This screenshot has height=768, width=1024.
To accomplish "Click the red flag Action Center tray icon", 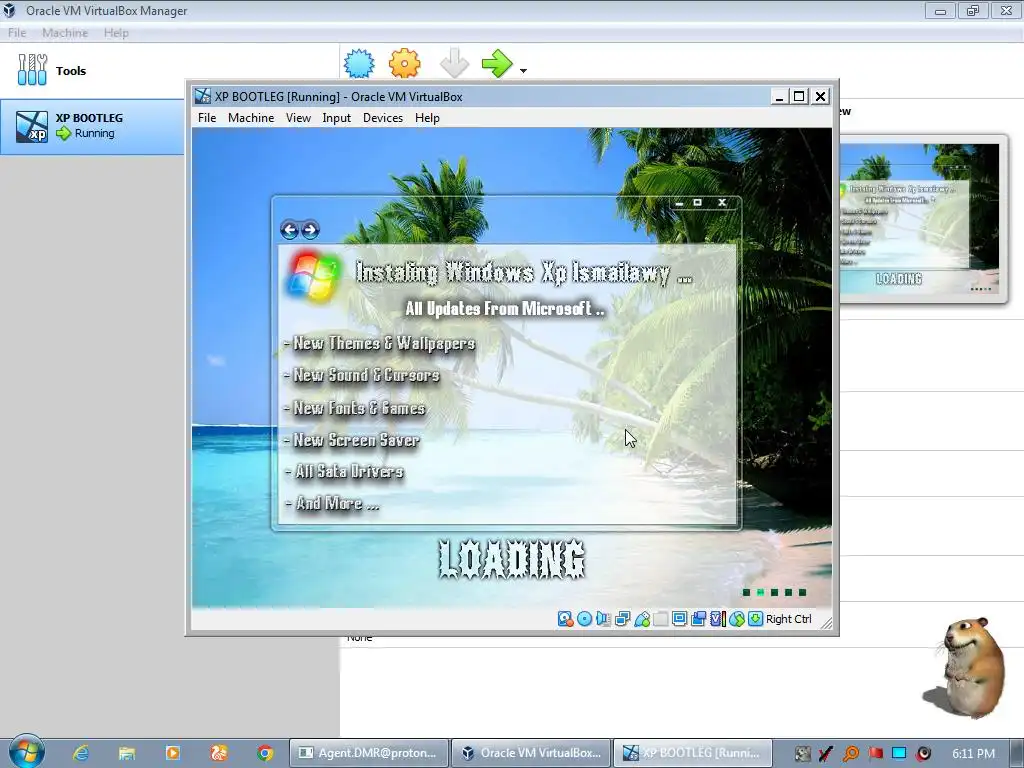I will (x=875, y=754).
